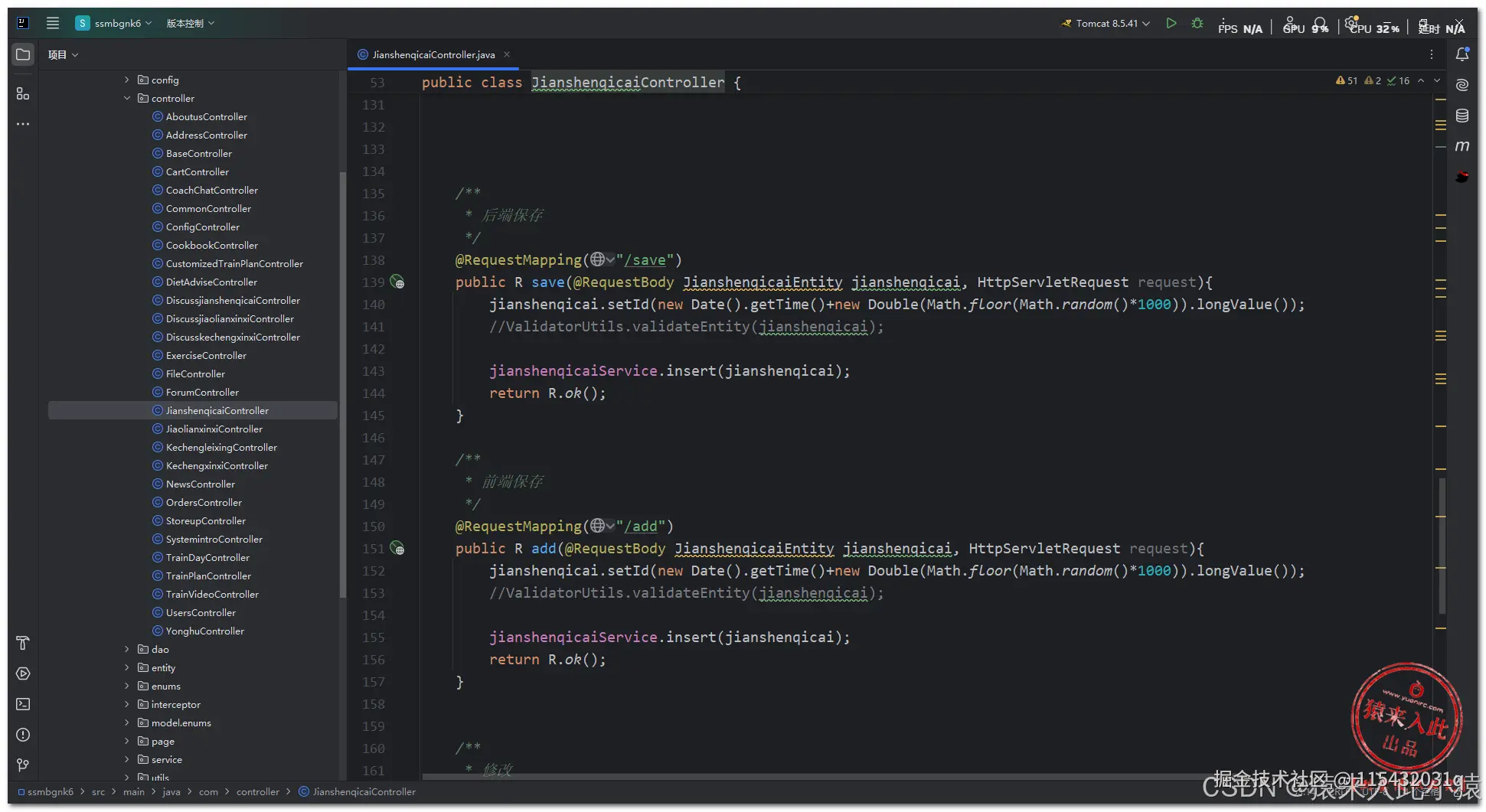Close the JianshenqicaiController.java tab
This screenshot has width=1486, height=812.
(x=507, y=54)
